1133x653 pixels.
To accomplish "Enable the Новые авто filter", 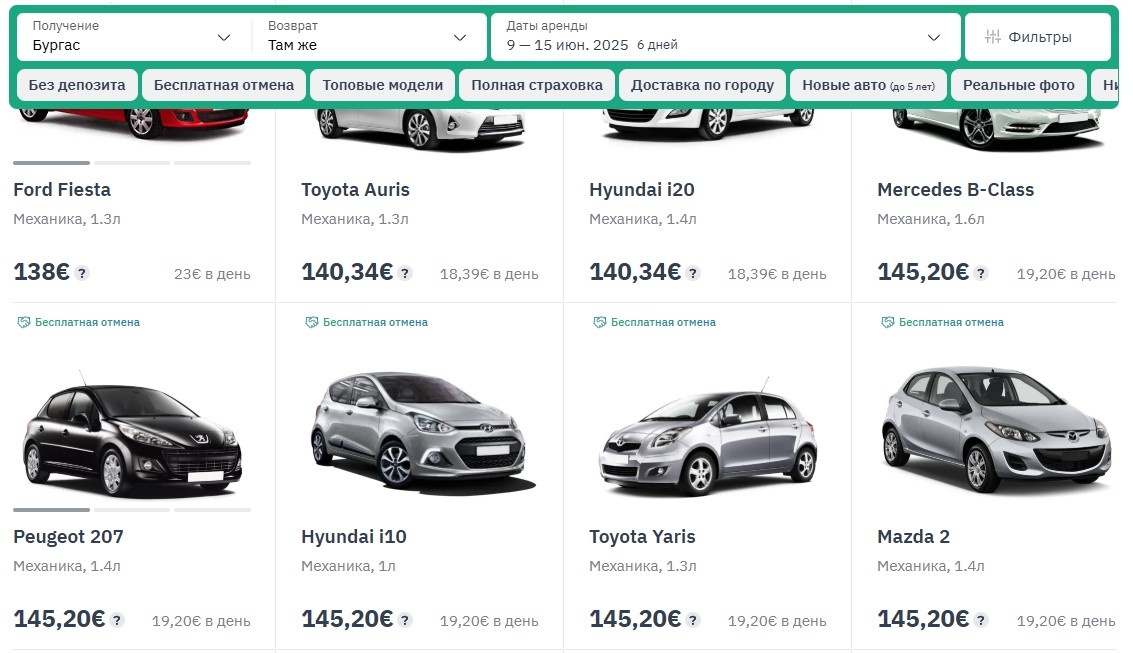I will [x=868, y=85].
